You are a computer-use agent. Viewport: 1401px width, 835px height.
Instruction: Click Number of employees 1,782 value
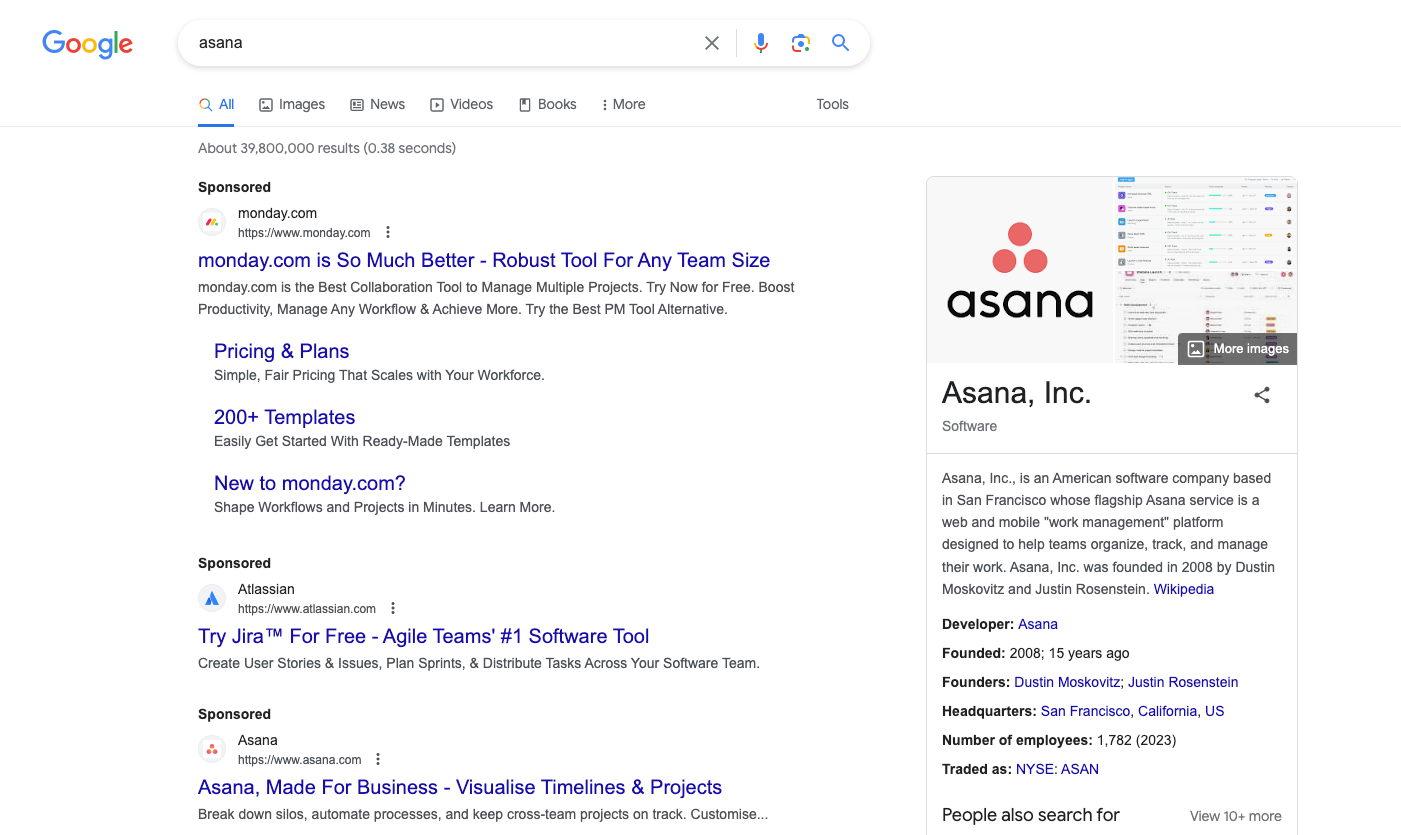click(1136, 740)
